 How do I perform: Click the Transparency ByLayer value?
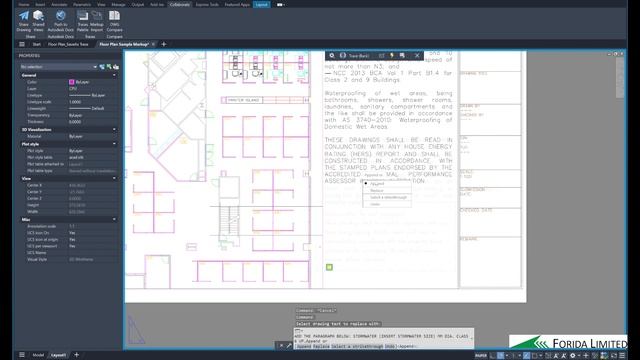(93, 116)
